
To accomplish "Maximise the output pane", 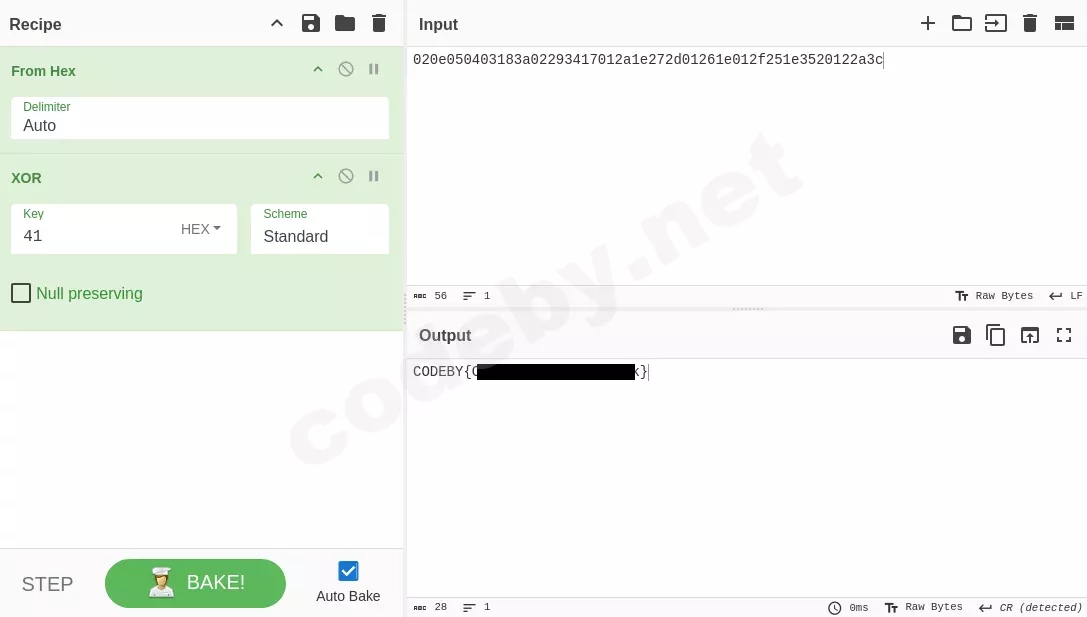I will click(1064, 336).
